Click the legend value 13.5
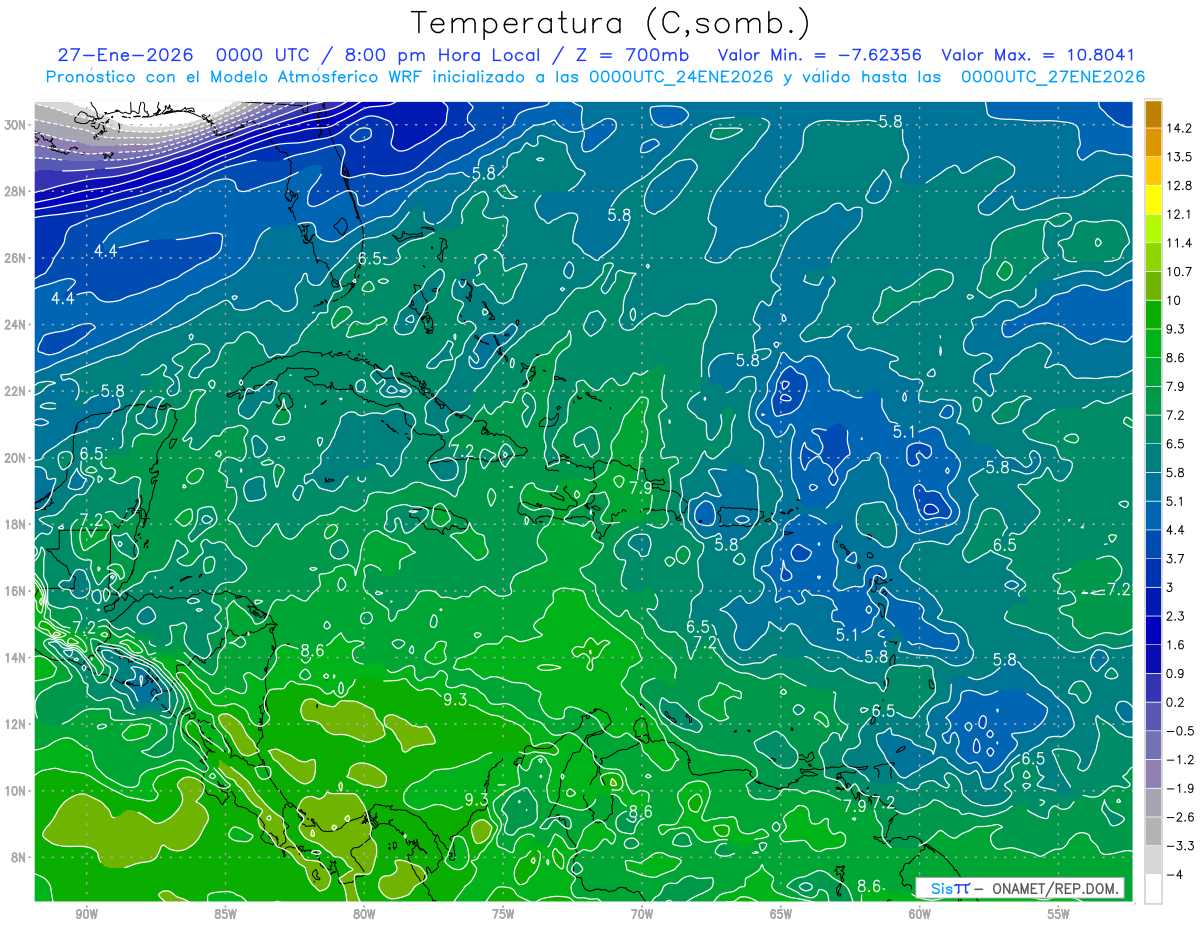Image resolution: width=1200 pixels, height=927 pixels. tap(1179, 157)
